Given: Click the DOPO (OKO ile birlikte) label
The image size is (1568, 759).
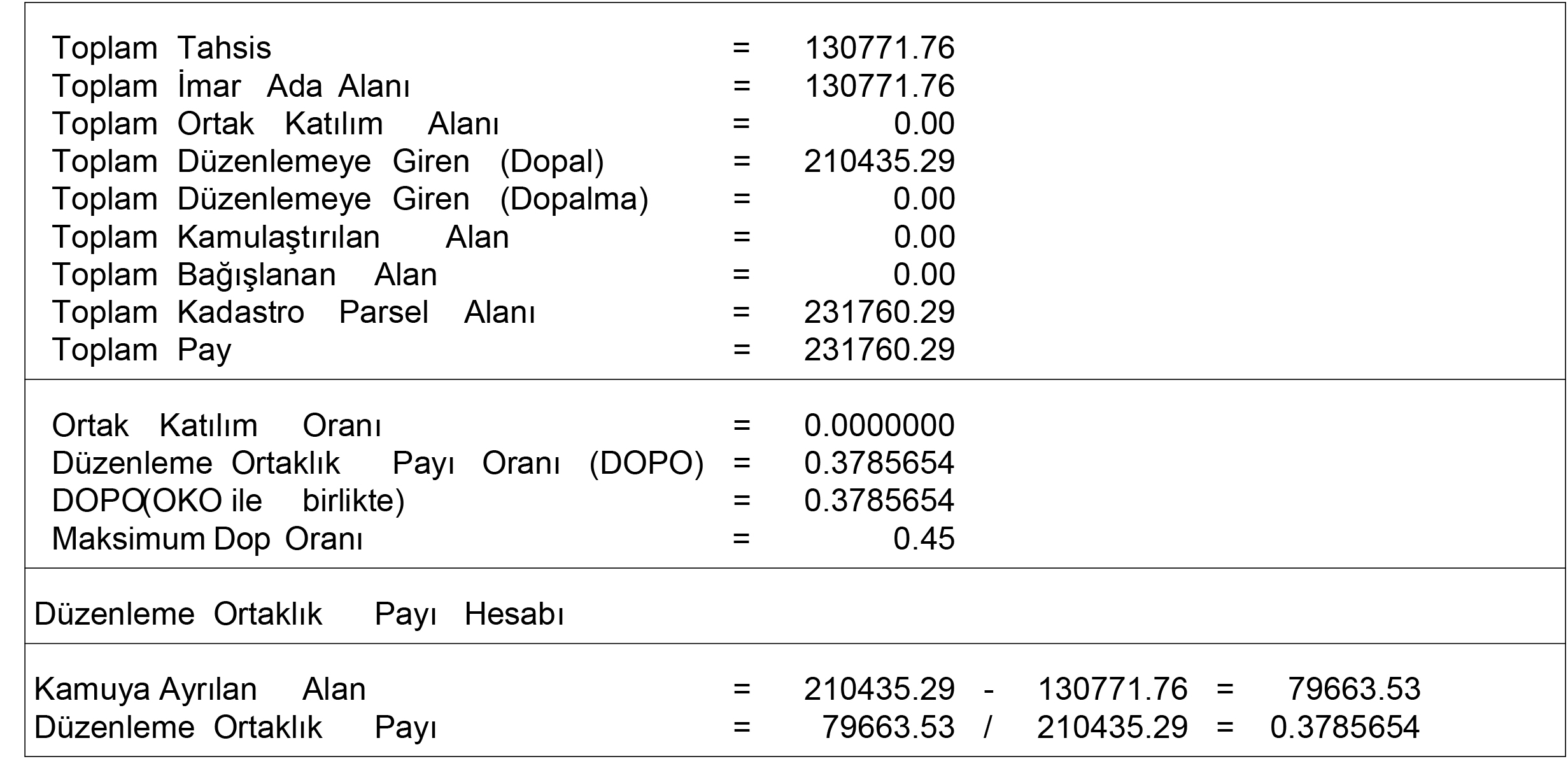Looking at the screenshot, I should pyautogui.click(x=229, y=500).
